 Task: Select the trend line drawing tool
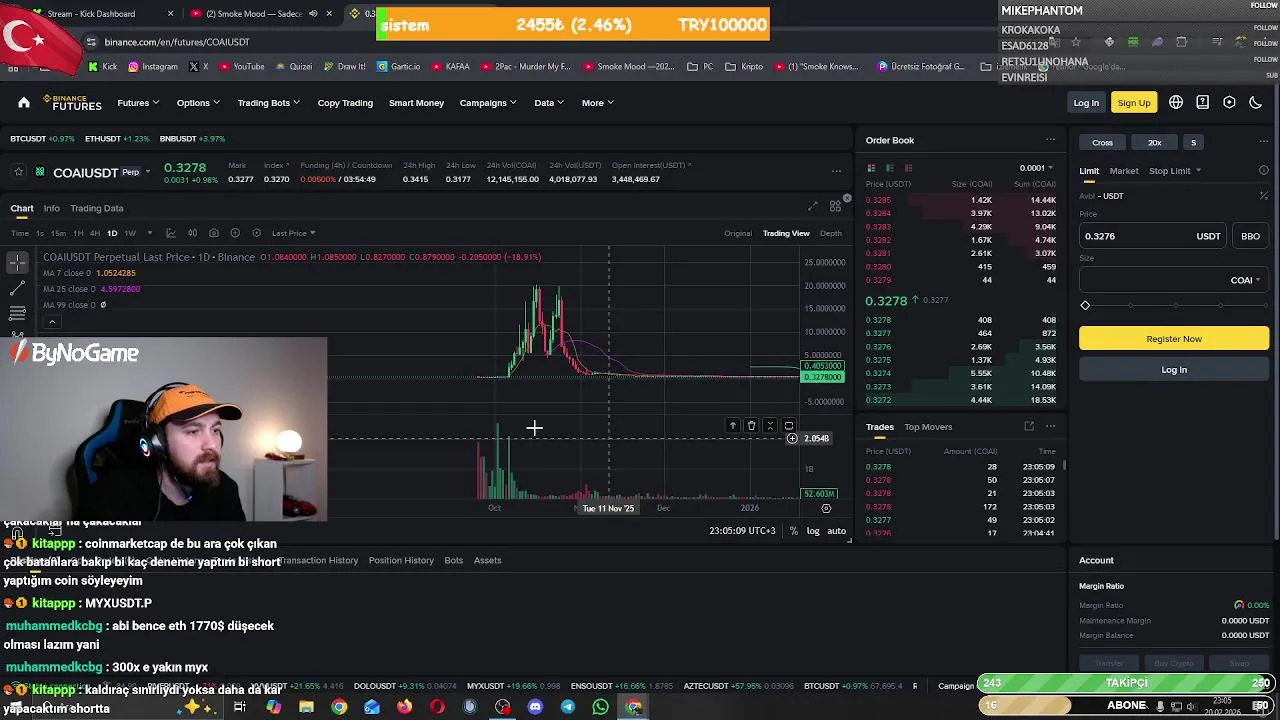[18, 288]
